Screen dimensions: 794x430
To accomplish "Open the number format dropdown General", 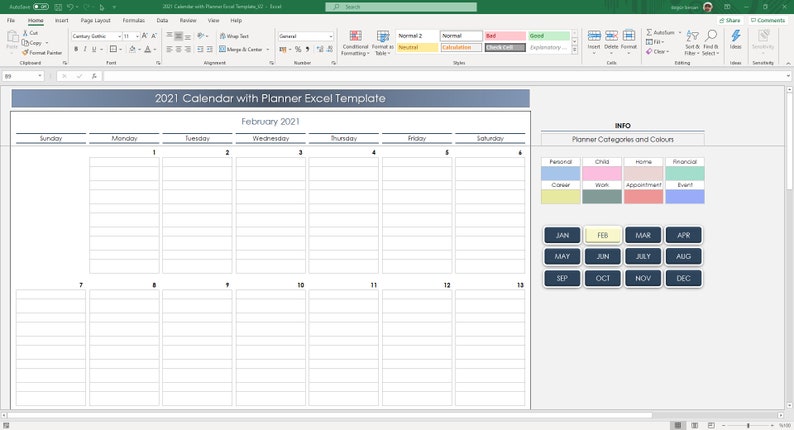I will 331,36.
